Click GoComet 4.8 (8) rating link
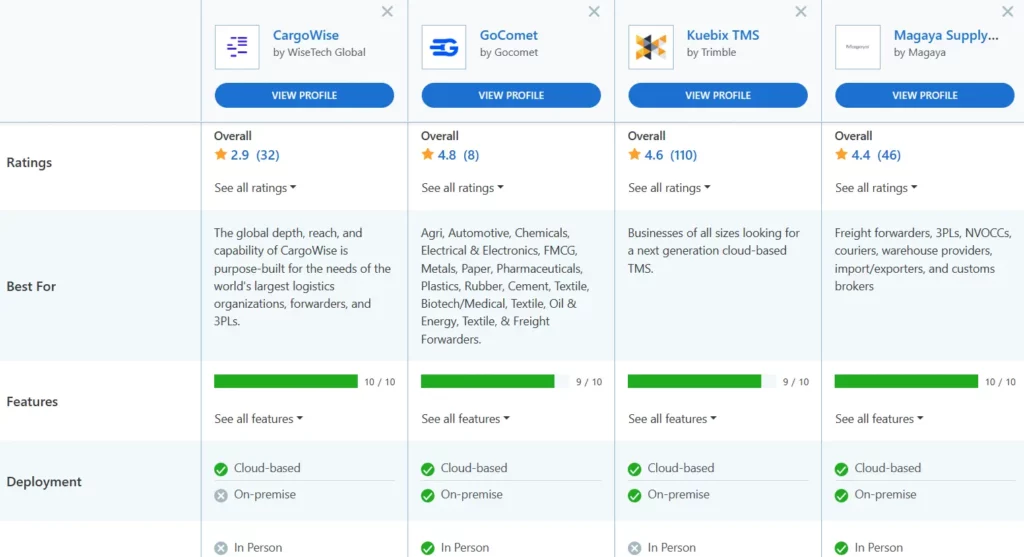This screenshot has width=1024, height=557. (458, 155)
